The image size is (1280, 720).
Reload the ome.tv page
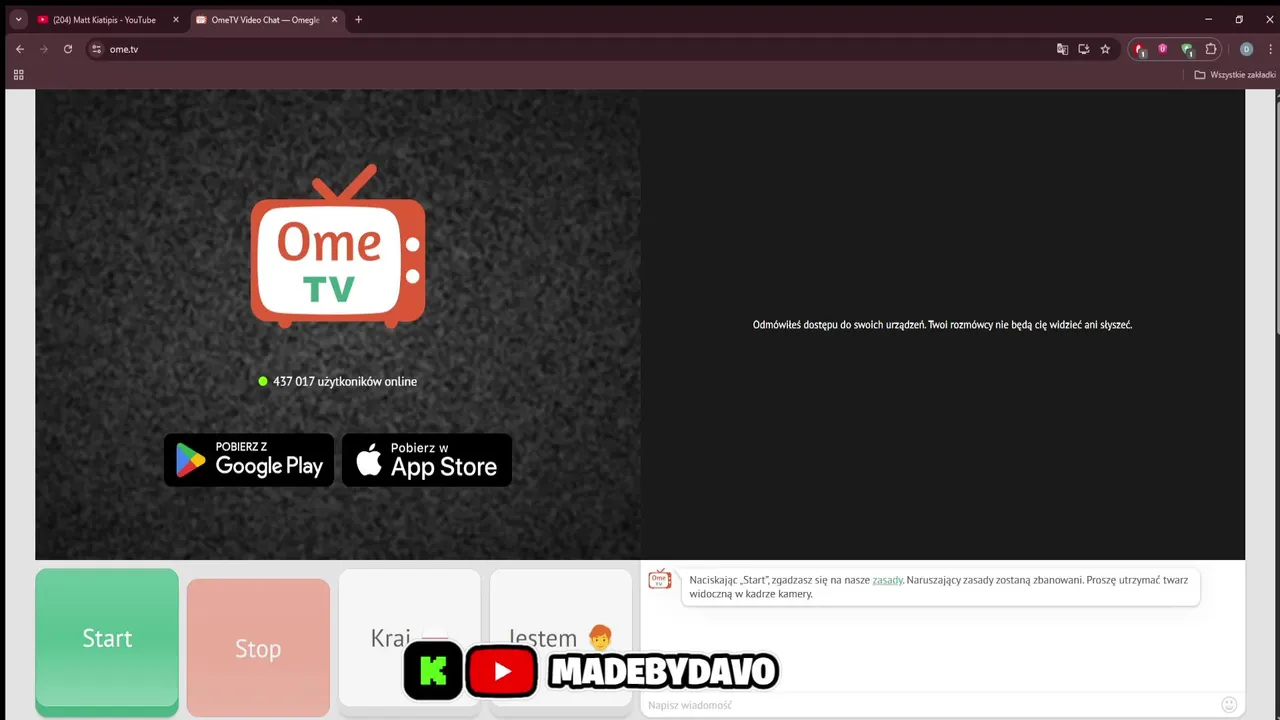pos(68,49)
